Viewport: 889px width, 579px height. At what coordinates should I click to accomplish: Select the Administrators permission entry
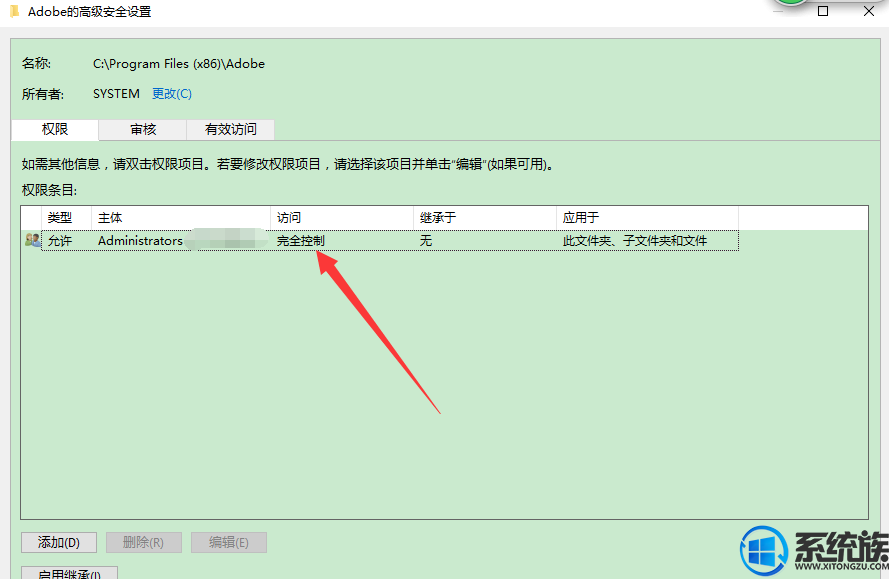click(390, 240)
